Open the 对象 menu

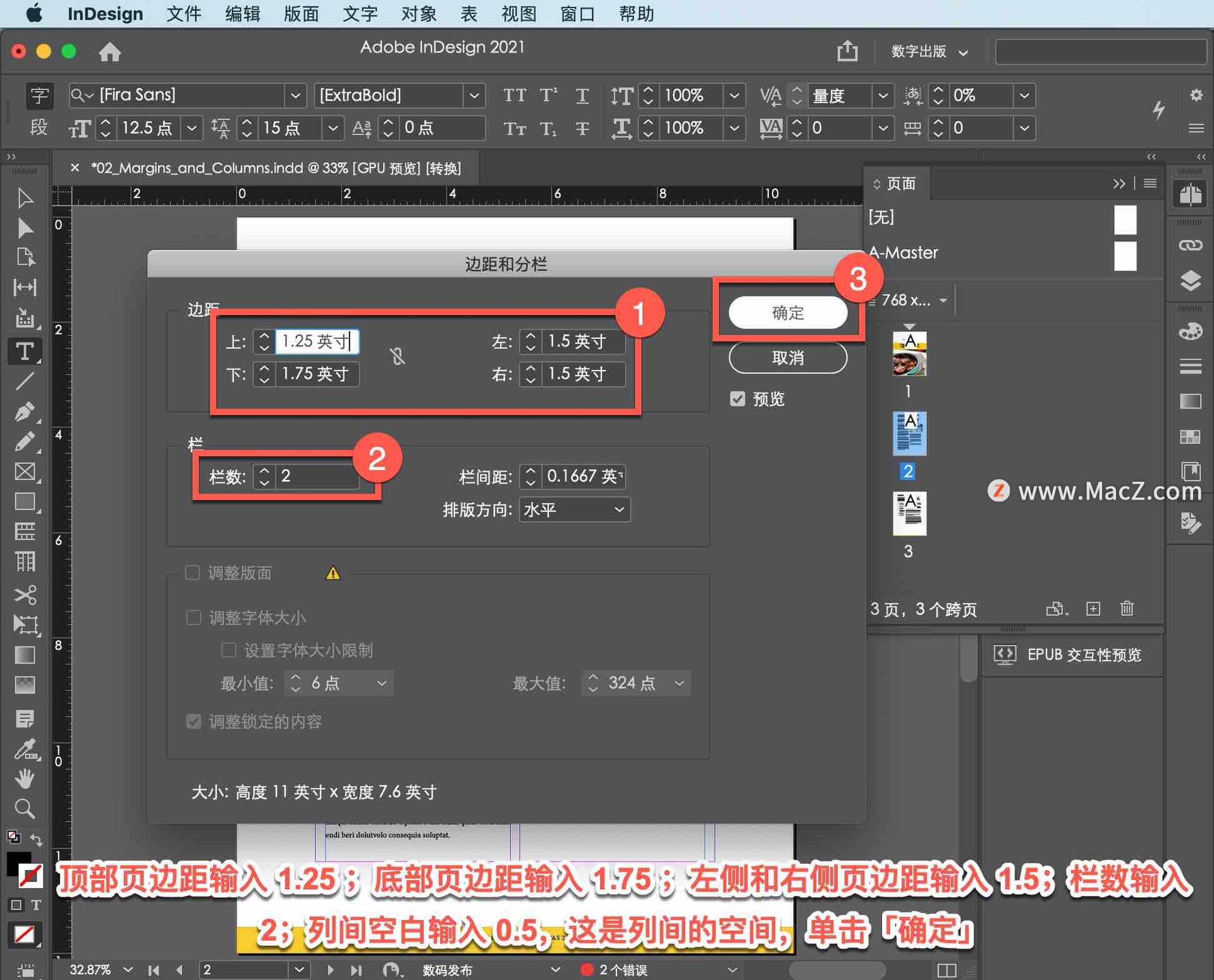click(419, 13)
